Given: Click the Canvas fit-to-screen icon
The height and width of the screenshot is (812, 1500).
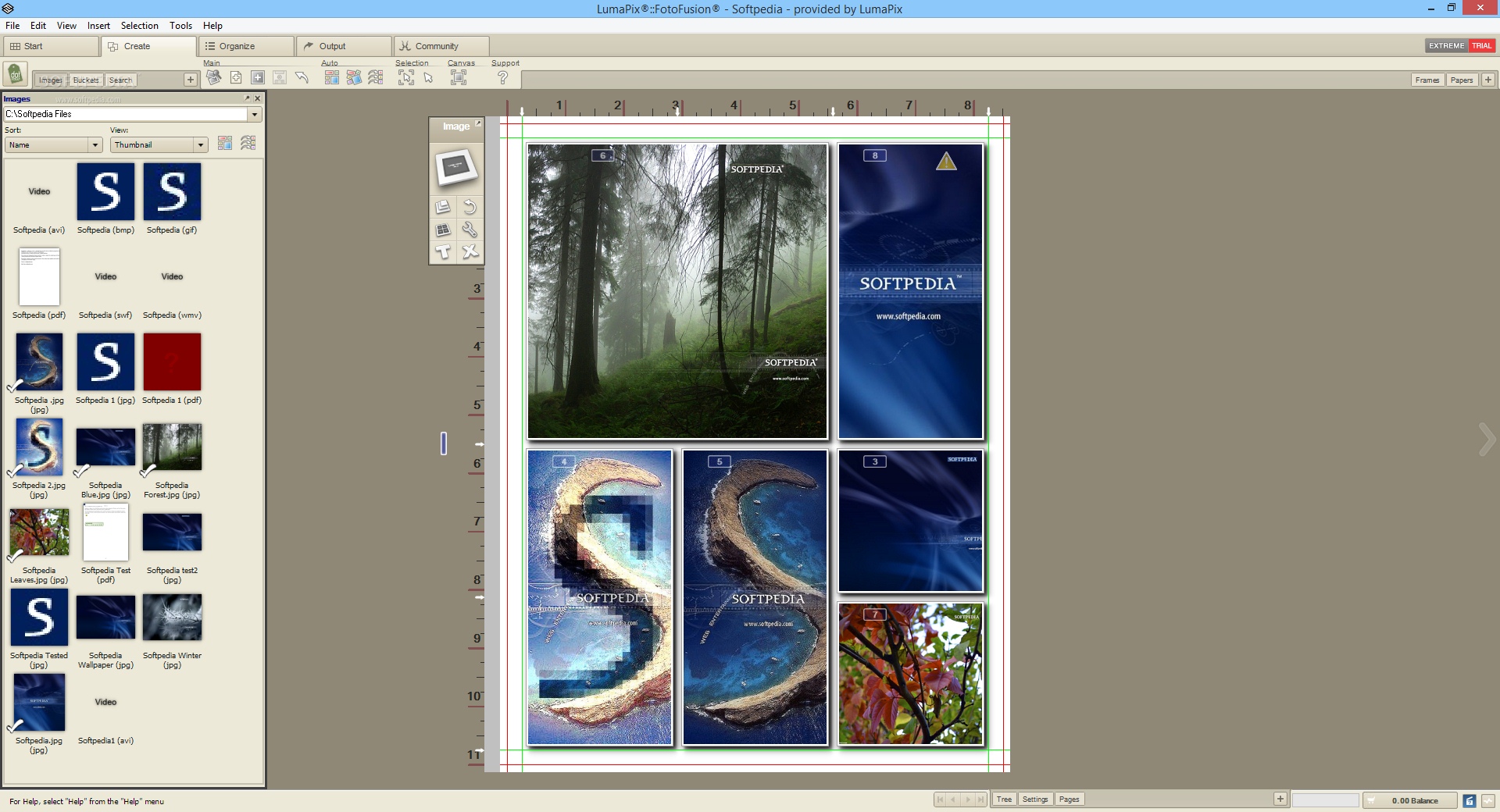Looking at the screenshot, I should 459,77.
